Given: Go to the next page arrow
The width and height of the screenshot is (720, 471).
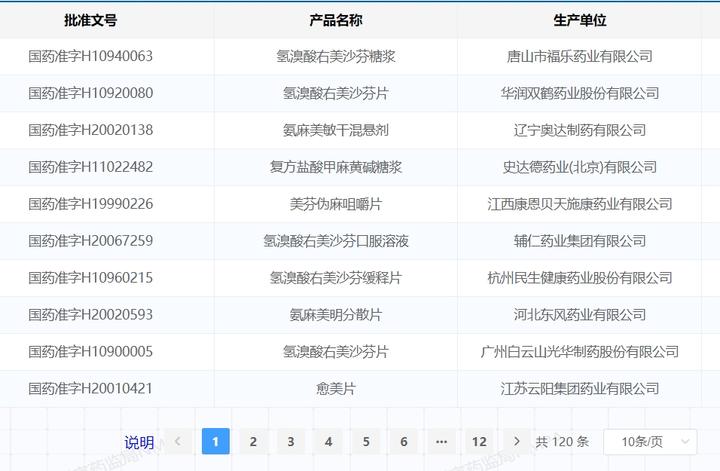Looking at the screenshot, I should [x=517, y=442].
